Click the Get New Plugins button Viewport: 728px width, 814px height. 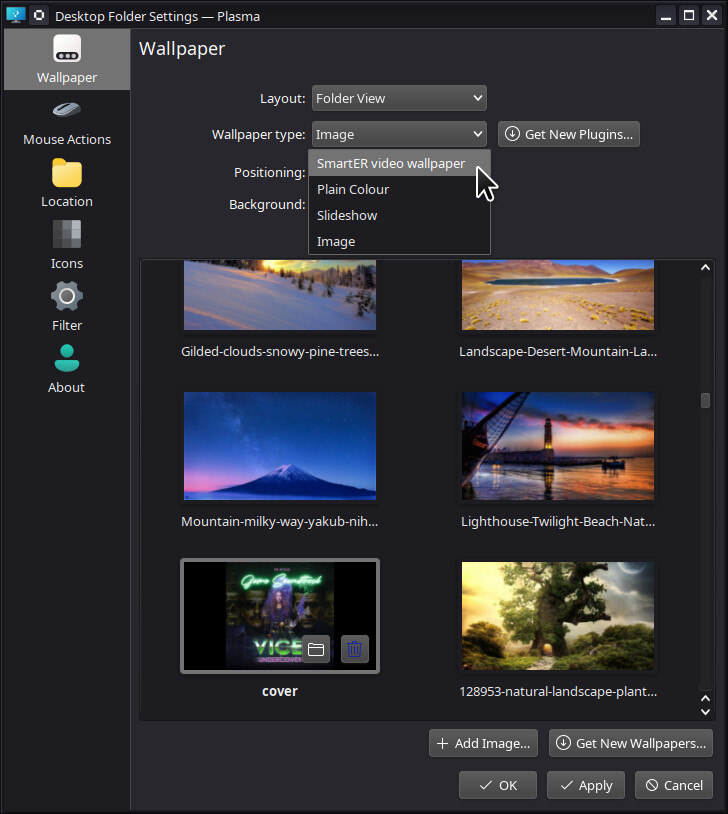(568, 134)
